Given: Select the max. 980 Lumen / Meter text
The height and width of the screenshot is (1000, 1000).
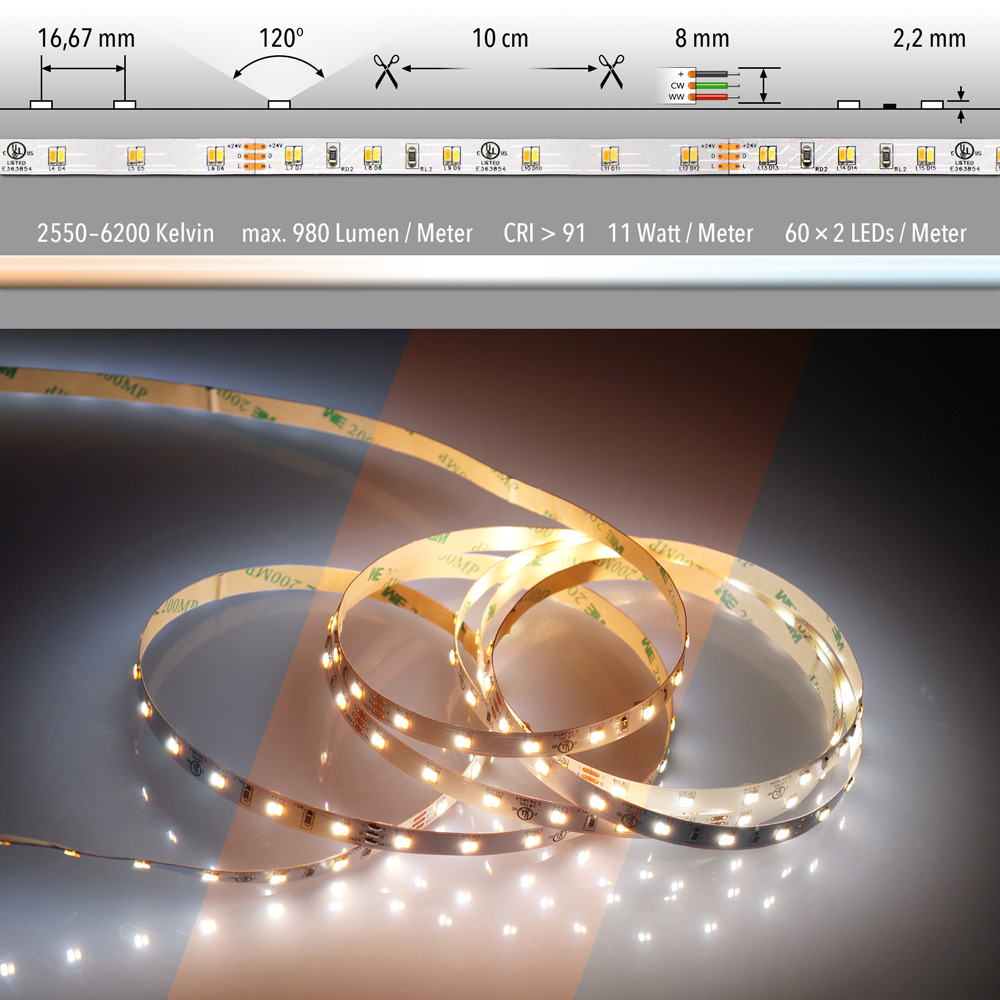Looking at the screenshot, I should pos(357,233).
